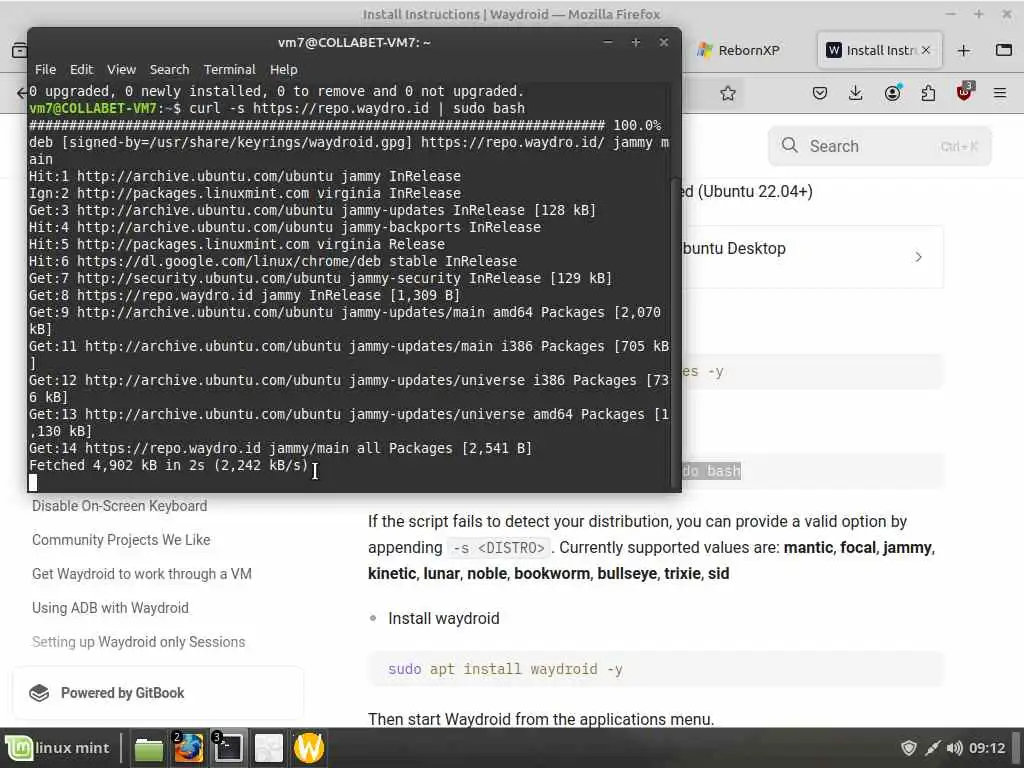Open the 09:12 clock calendar

987,748
